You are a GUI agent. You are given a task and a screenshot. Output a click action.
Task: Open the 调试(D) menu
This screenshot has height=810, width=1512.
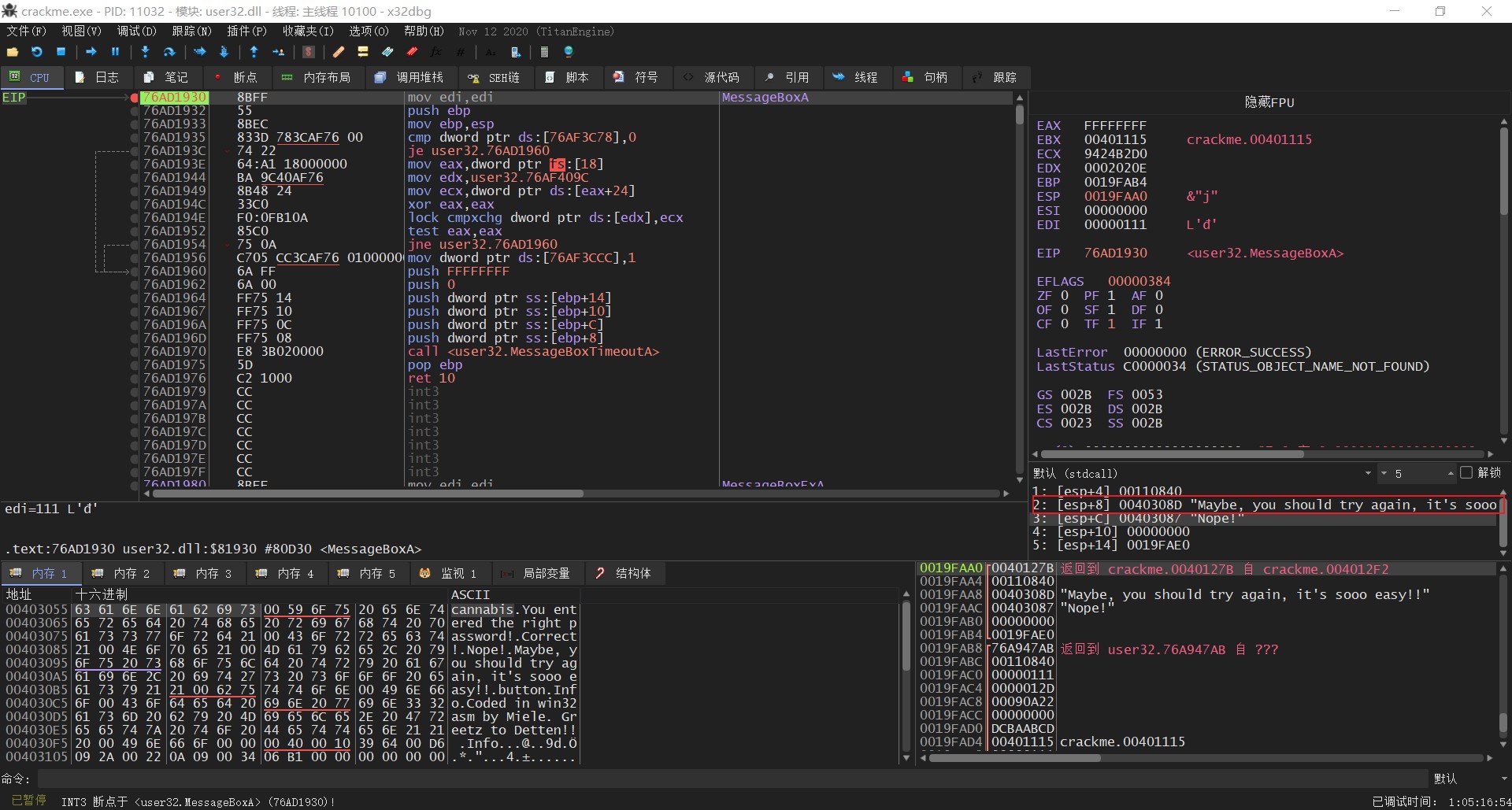[136, 31]
